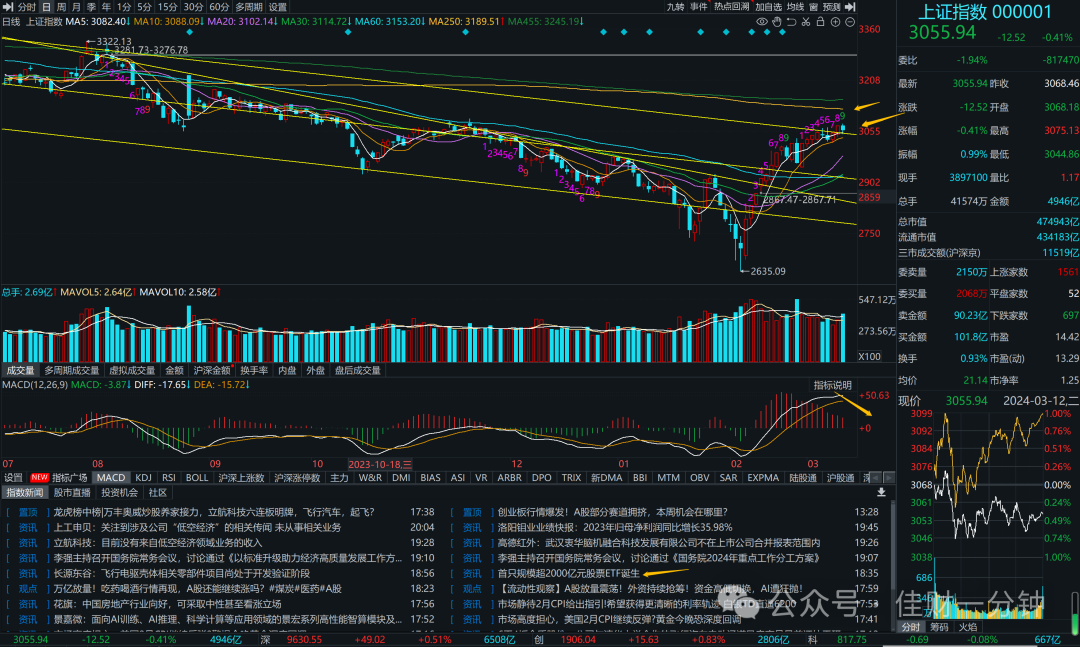Select the 换手率 turnover tab
Screen dimensions: 1080x647
pos(254,370)
